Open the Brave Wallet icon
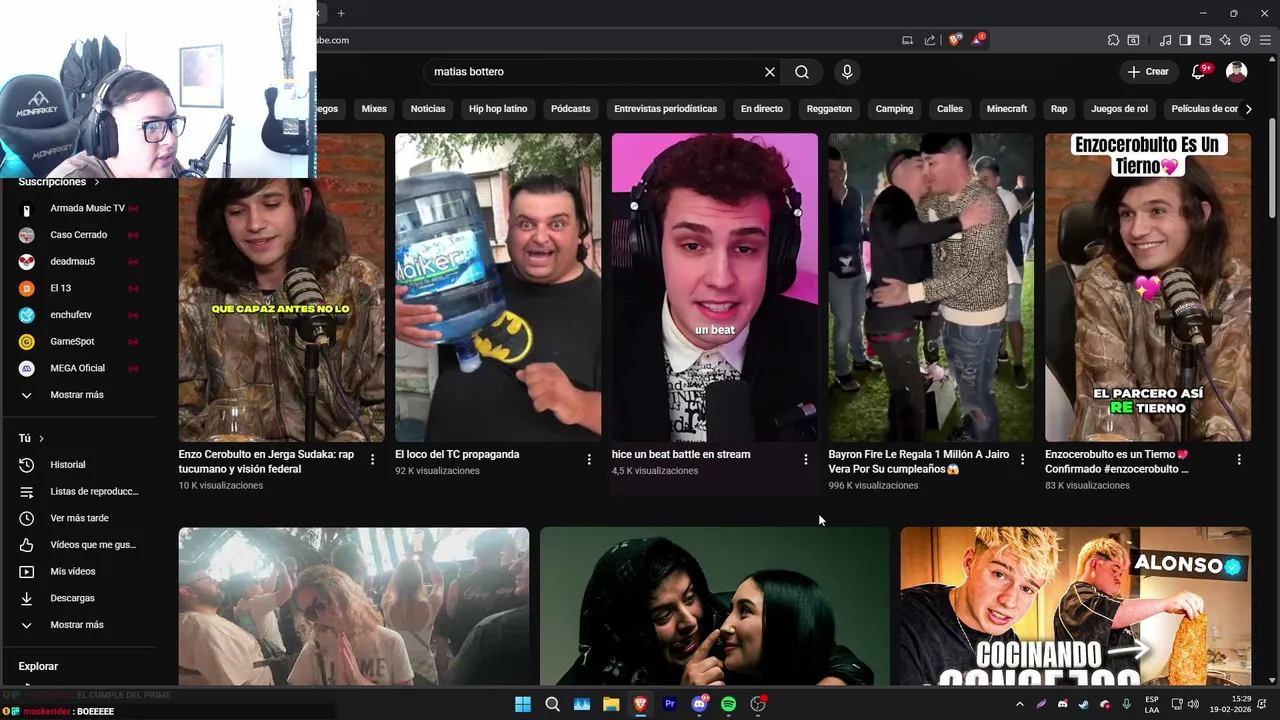The height and width of the screenshot is (720, 1280). coord(1205,40)
